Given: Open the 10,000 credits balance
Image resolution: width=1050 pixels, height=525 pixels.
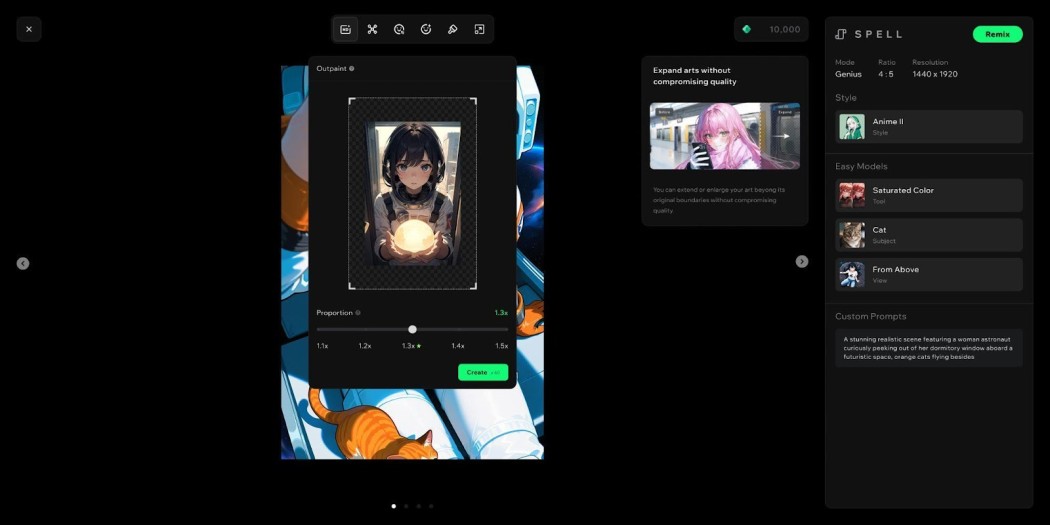Looking at the screenshot, I should pyautogui.click(x=771, y=29).
